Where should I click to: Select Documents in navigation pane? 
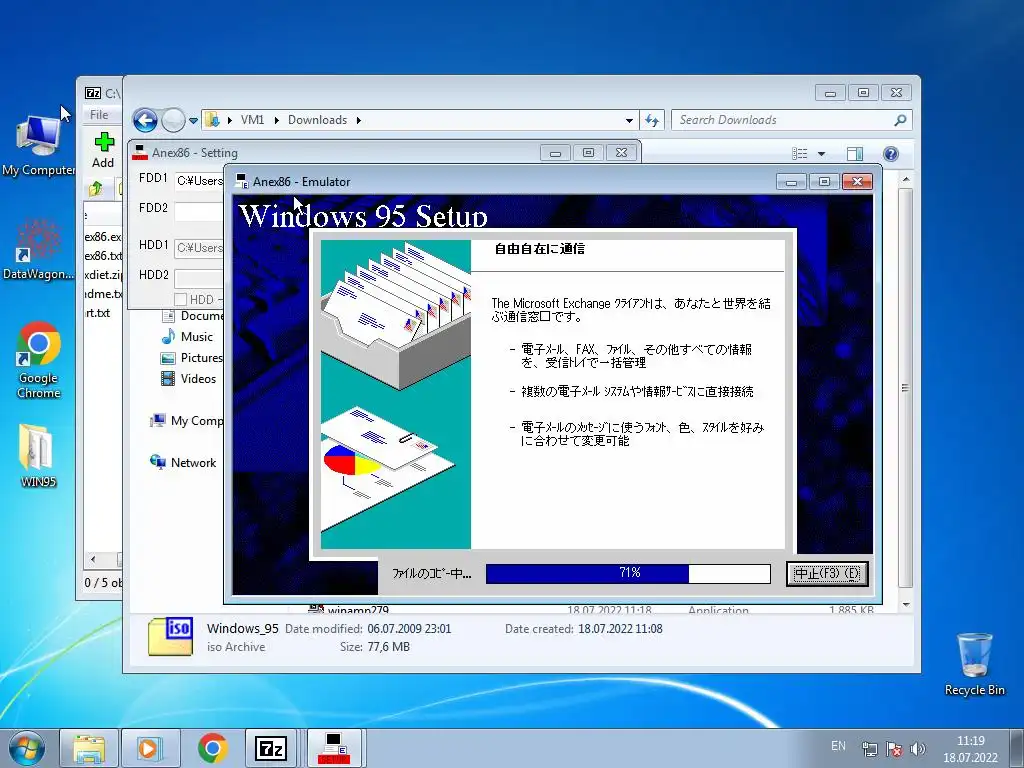[192, 316]
